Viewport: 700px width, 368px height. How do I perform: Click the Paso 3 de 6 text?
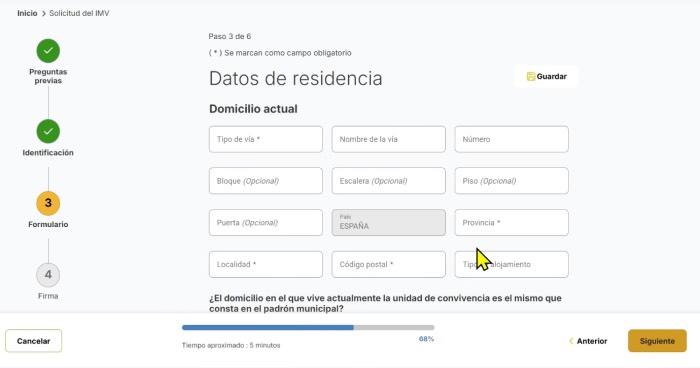point(229,36)
